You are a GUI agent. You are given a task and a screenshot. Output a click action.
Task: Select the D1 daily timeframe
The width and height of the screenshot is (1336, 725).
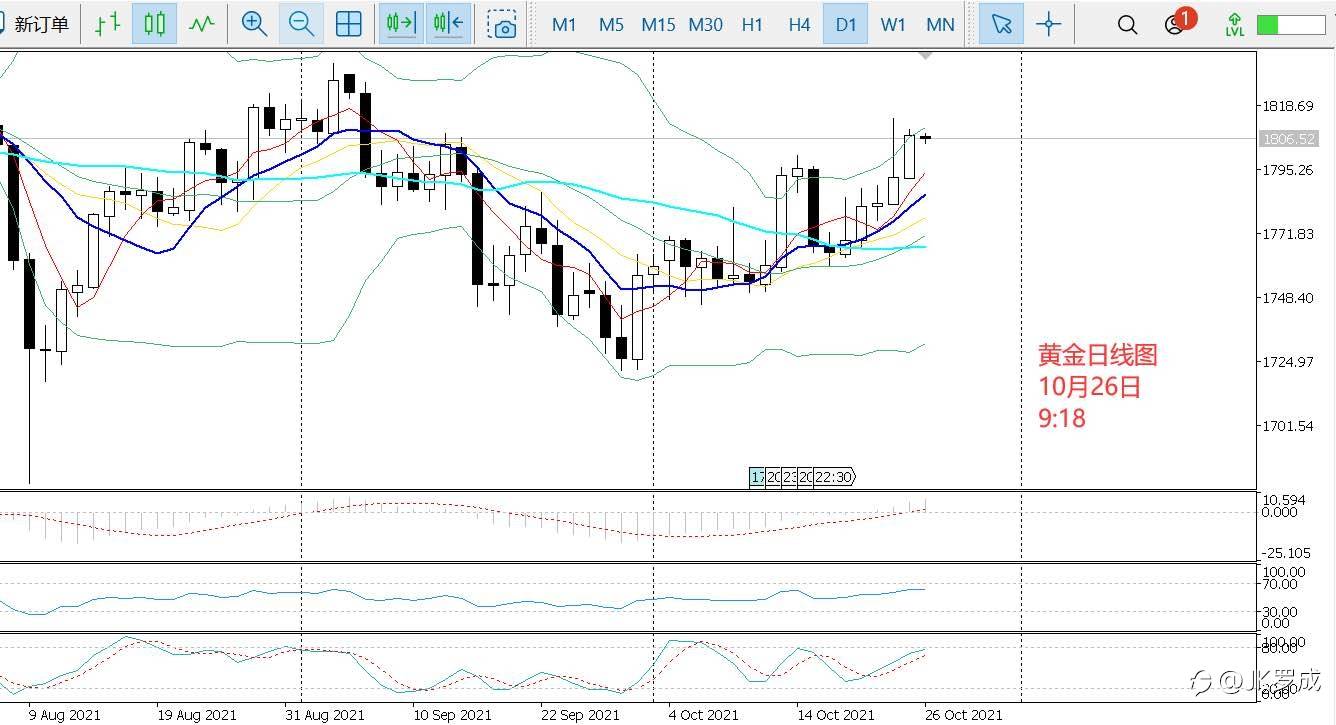tap(846, 25)
